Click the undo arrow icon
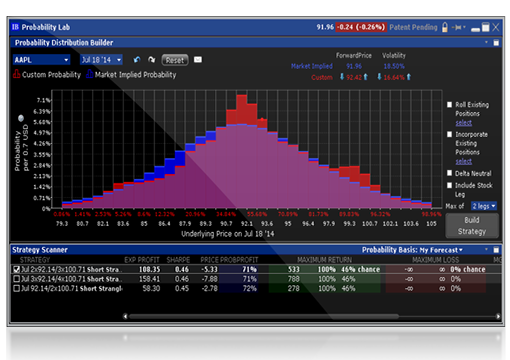Screen dimensions: 510x360 (x=137, y=60)
